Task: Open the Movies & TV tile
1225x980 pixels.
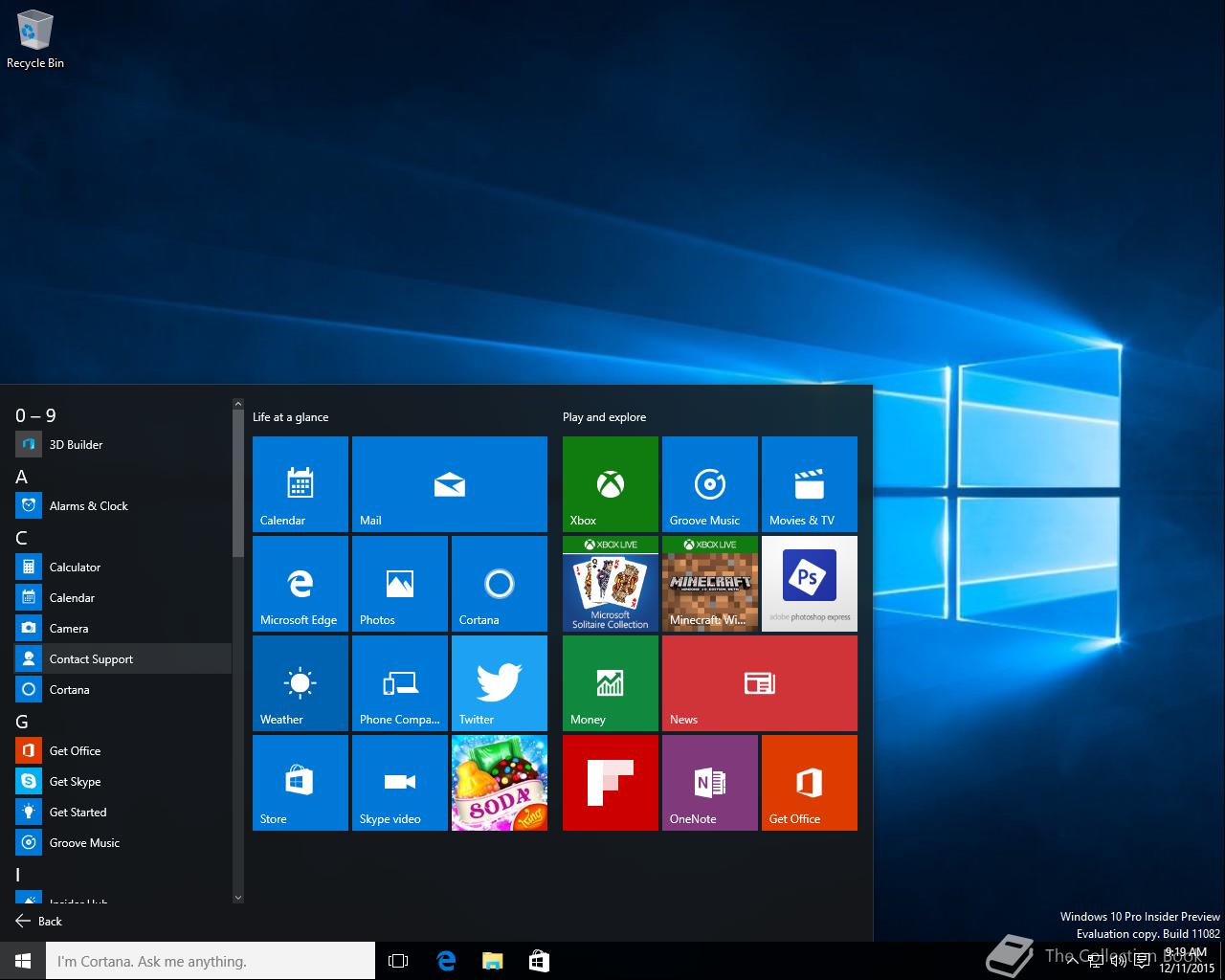Action: [810, 484]
